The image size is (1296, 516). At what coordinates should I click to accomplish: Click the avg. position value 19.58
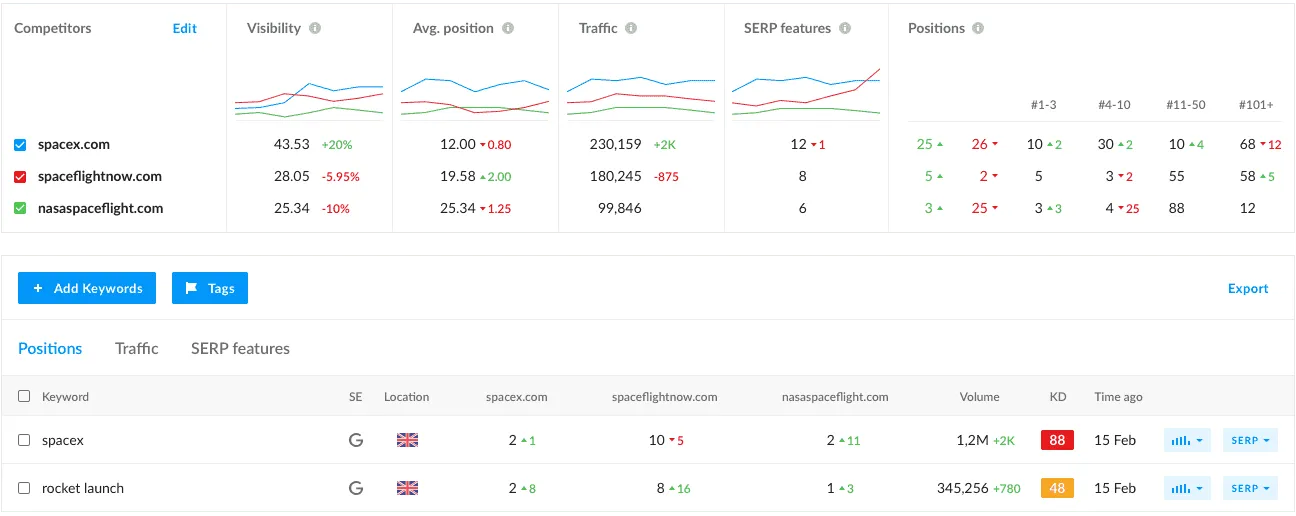[x=457, y=176]
